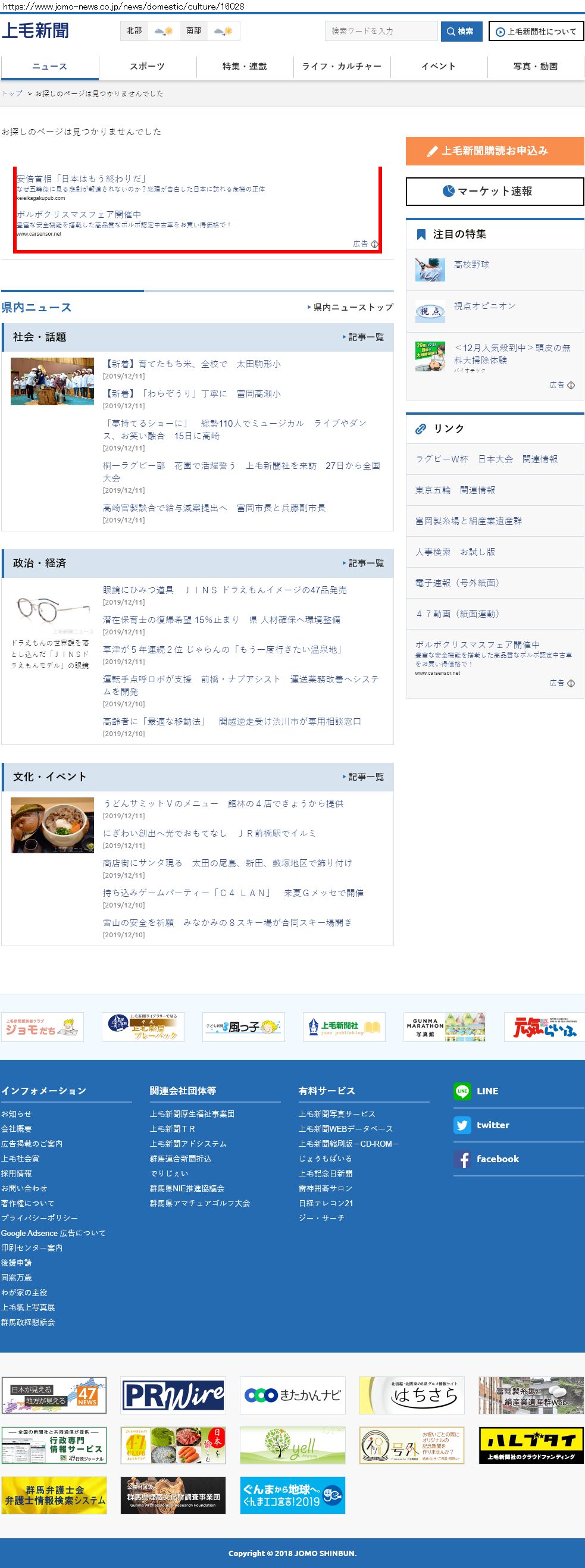Open the udon bowl article thumbnail
The height and width of the screenshot is (1568, 585).
52,825
